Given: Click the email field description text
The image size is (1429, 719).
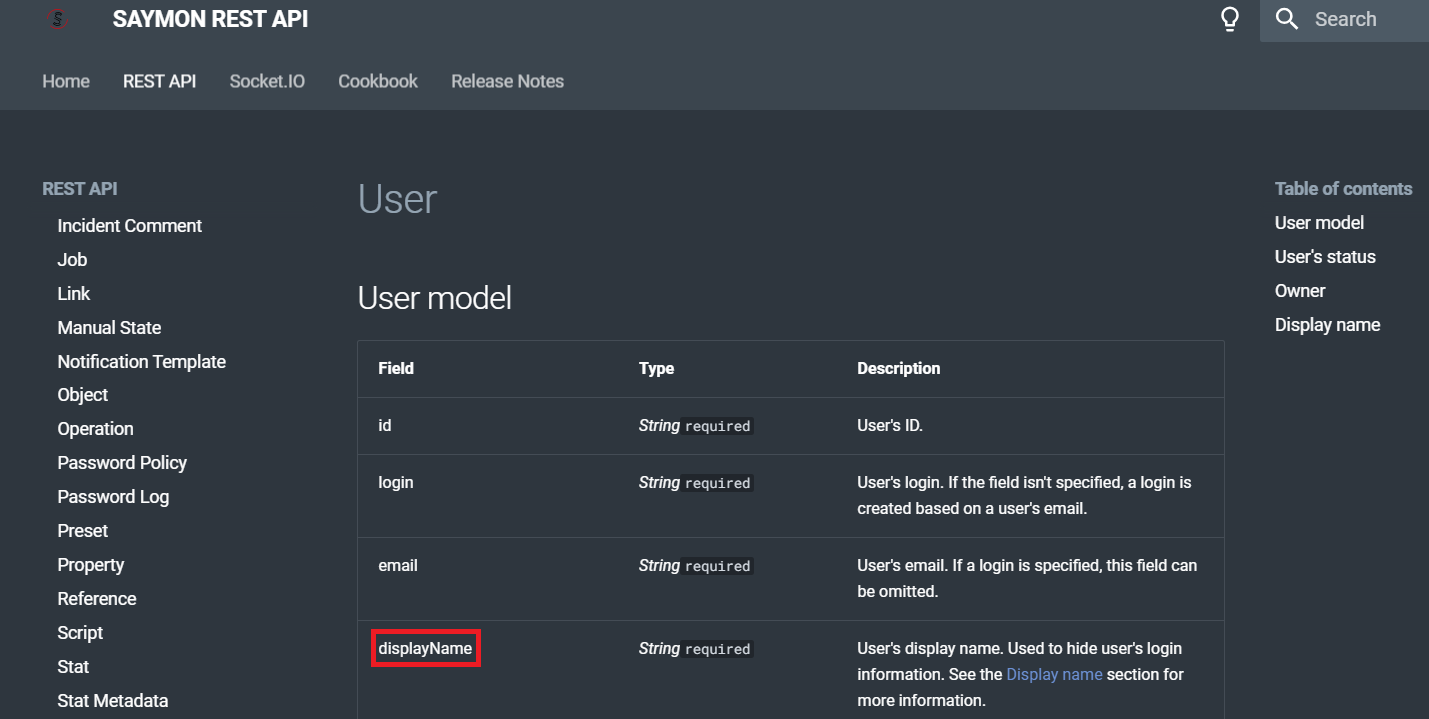Looking at the screenshot, I should (1027, 579).
